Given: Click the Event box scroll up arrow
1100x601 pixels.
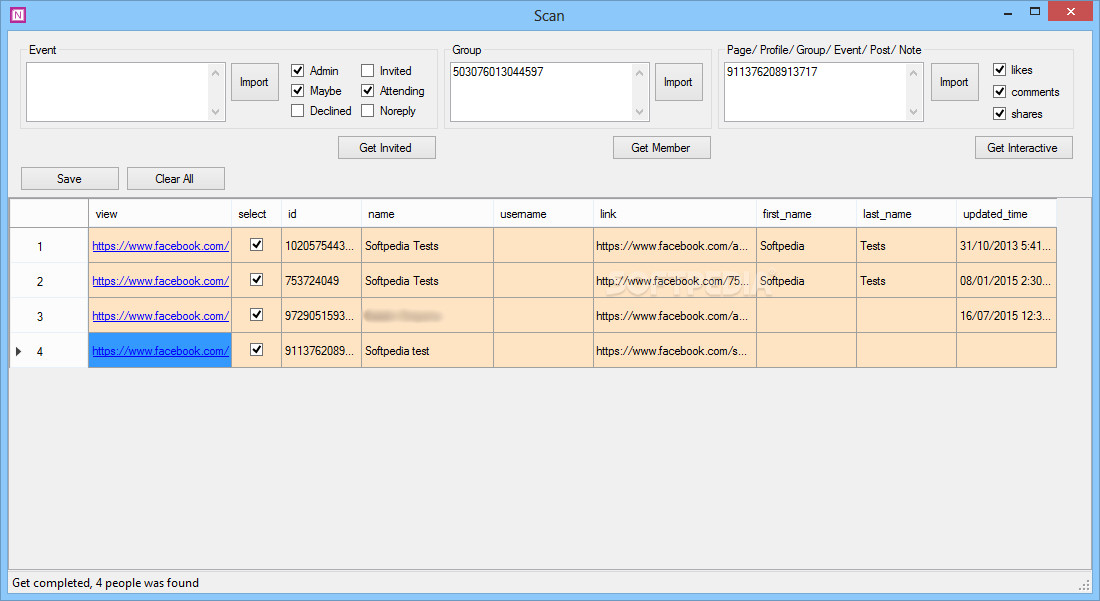Looking at the screenshot, I should click(x=215, y=73).
